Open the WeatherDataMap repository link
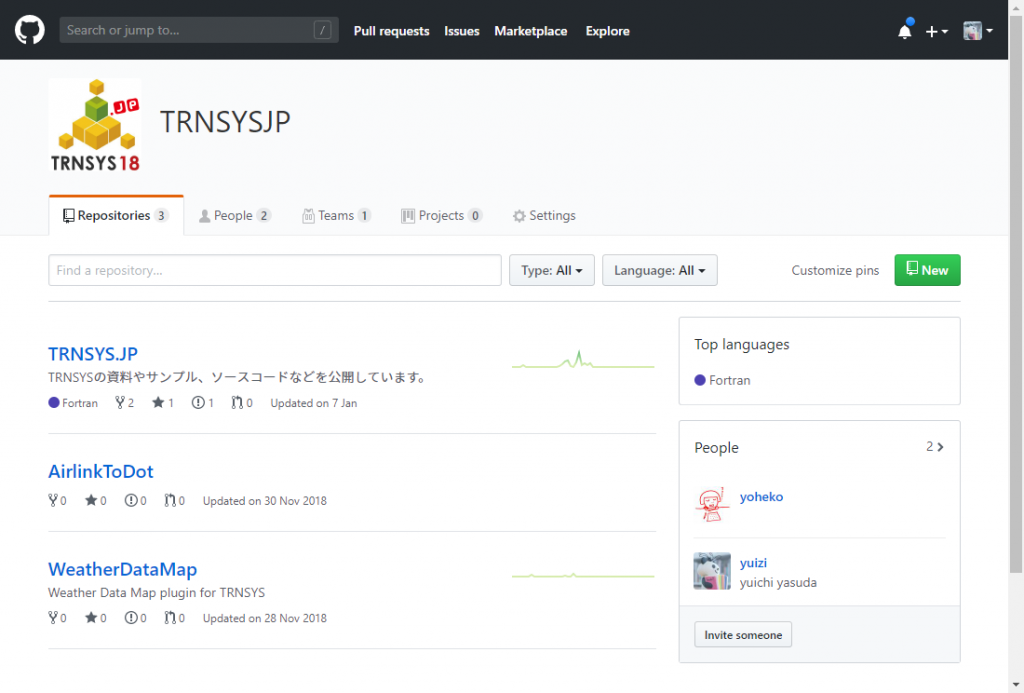Image resolution: width=1024 pixels, height=693 pixels. [x=122, y=568]
